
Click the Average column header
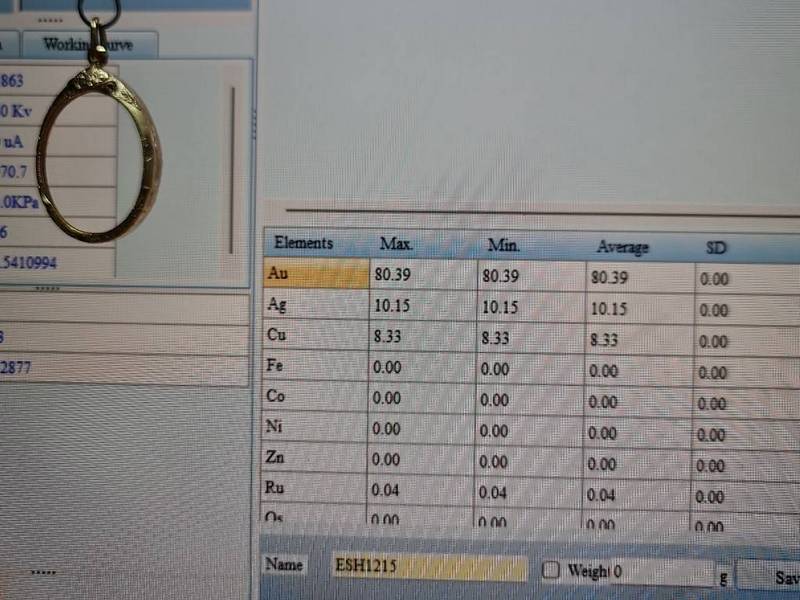click(x=622, y=246)
